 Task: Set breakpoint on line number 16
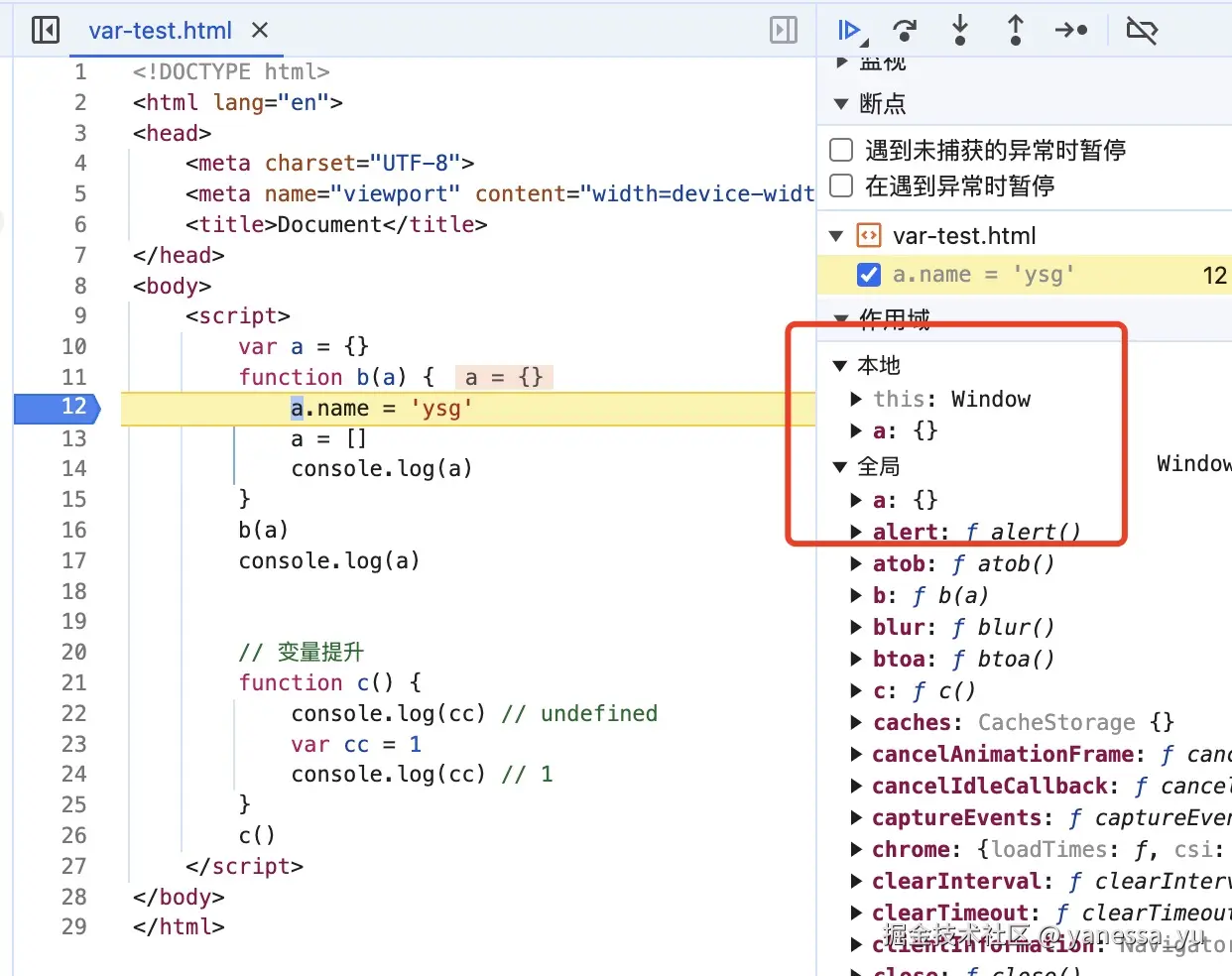click(74, 530)
